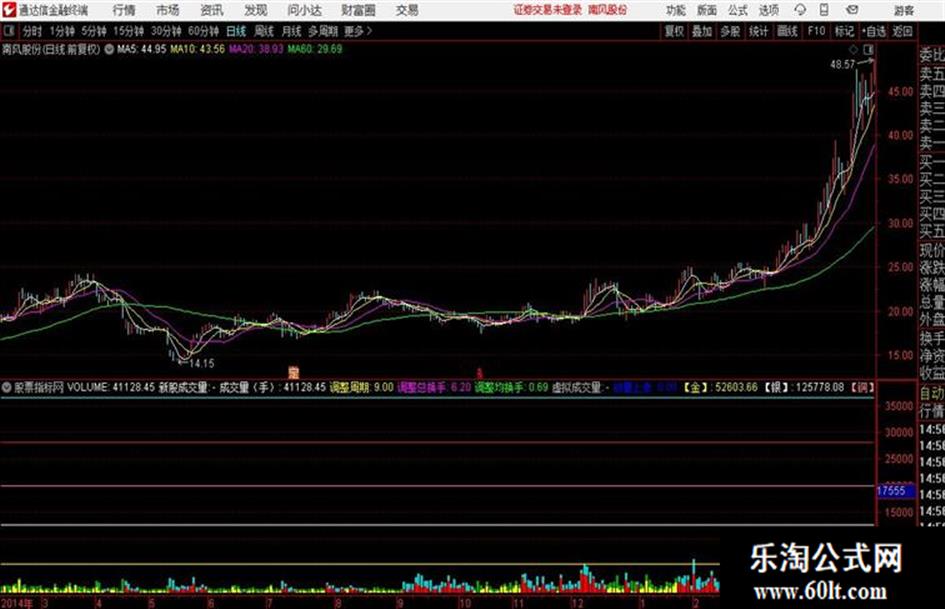Open the 行情 menu
The height and width of the screenshot is (609, 945).
click(x=124, y=10)
